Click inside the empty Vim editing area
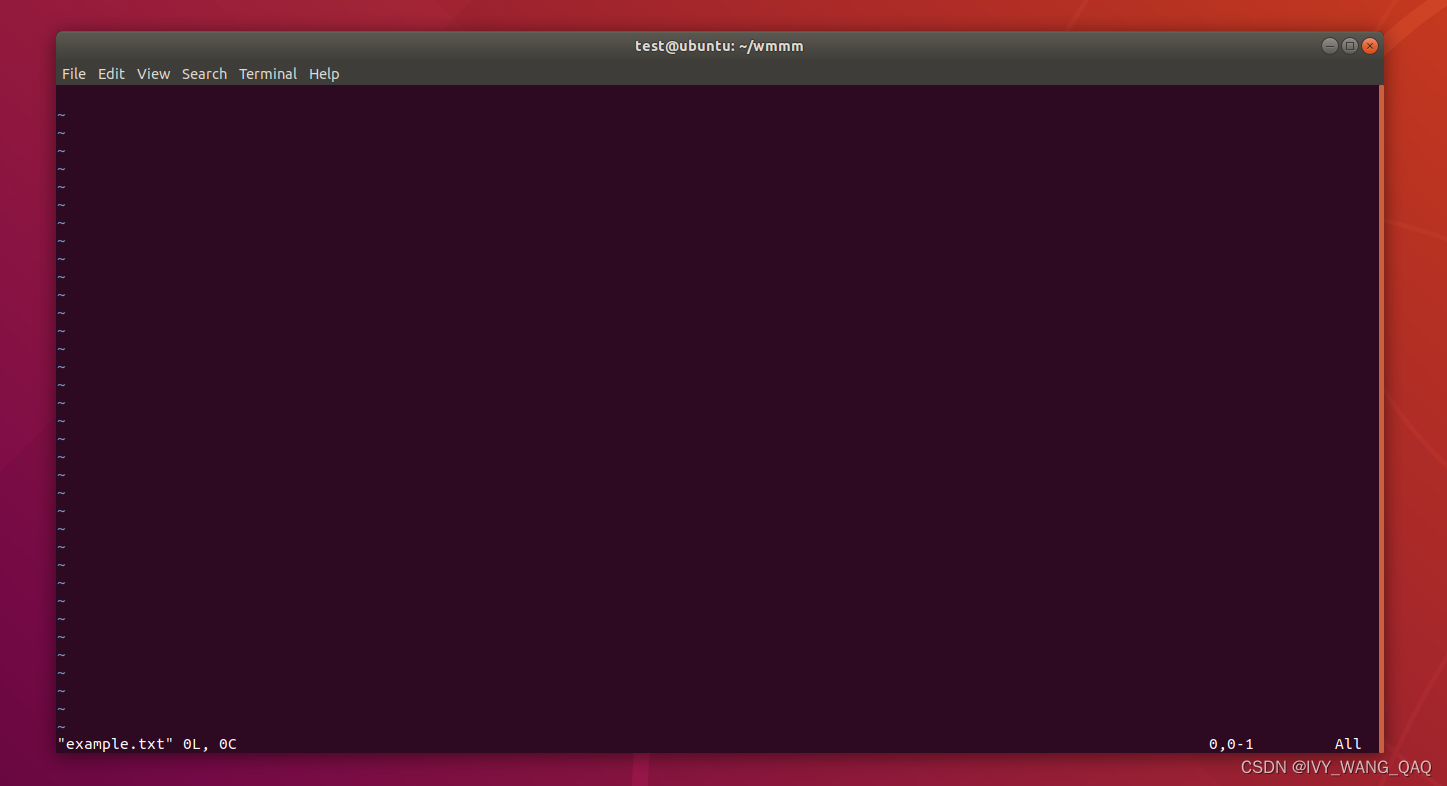This screenshot has width=1447, height=786. (x=700, y=400)
